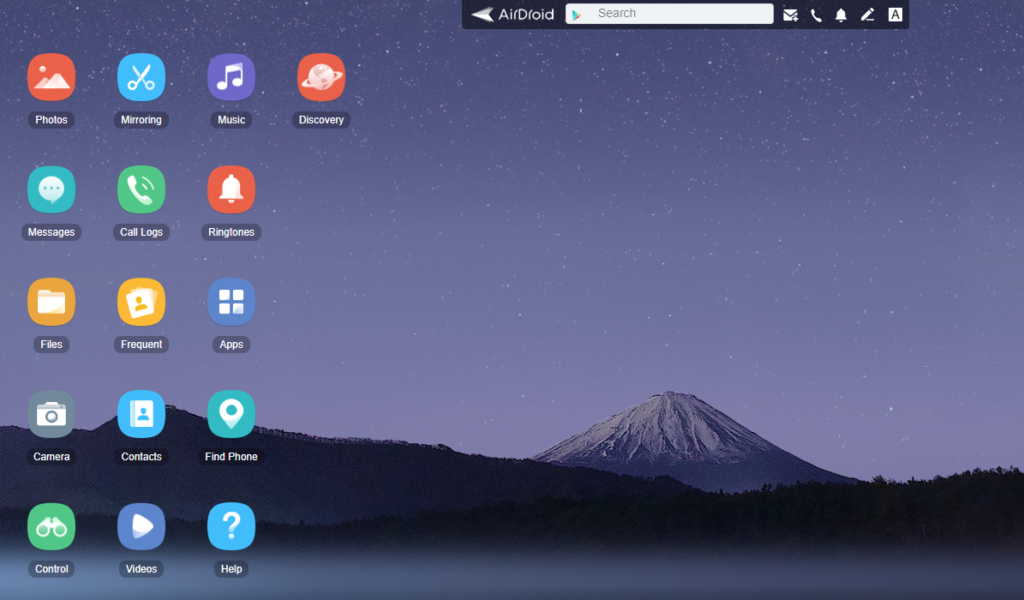The height and width of the screenshot is (600, 1024).
Task: Start Find Phone
Action: click(231, 413)
